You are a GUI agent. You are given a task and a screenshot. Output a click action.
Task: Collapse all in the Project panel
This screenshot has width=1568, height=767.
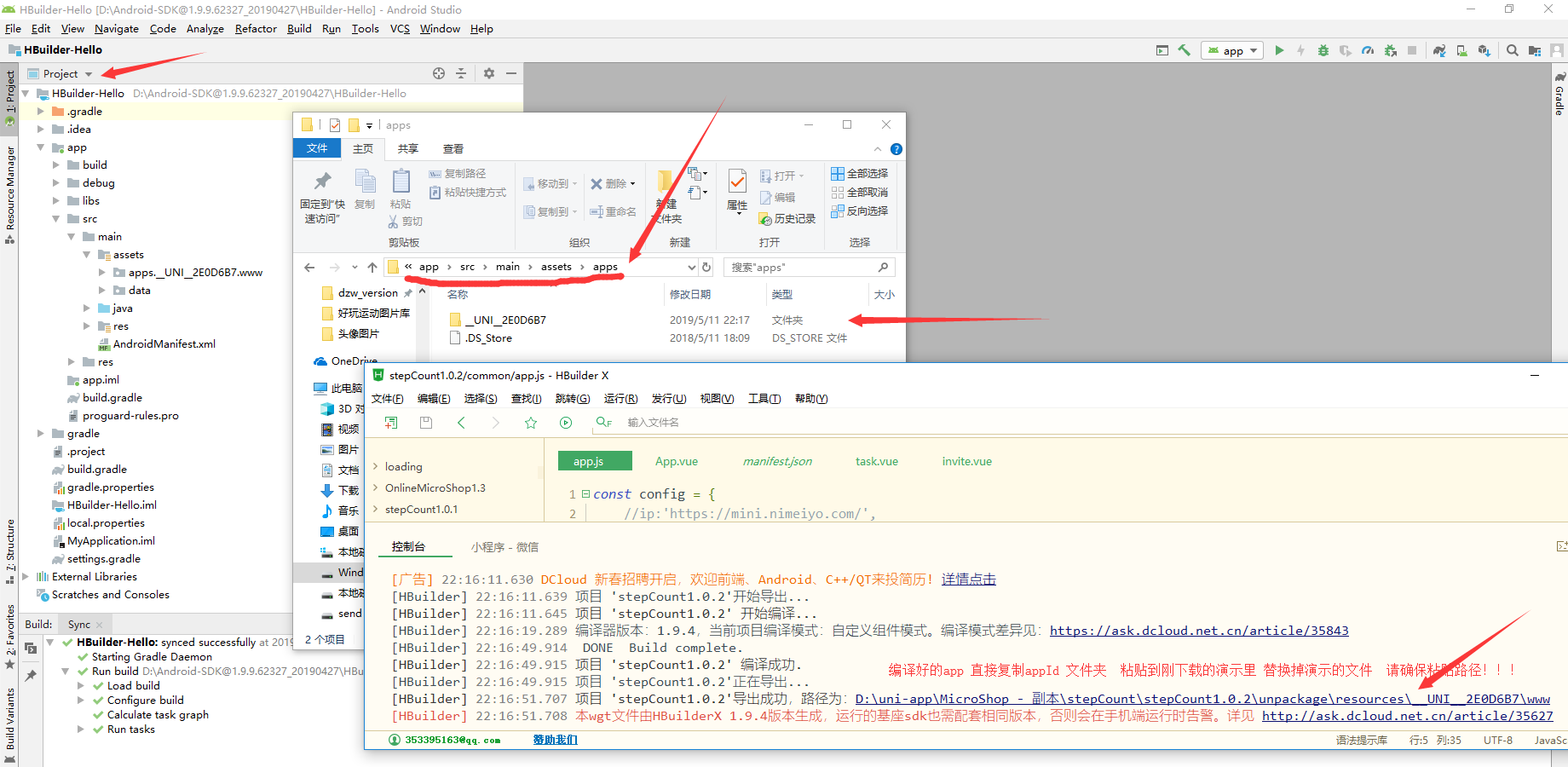click(461, 73)
